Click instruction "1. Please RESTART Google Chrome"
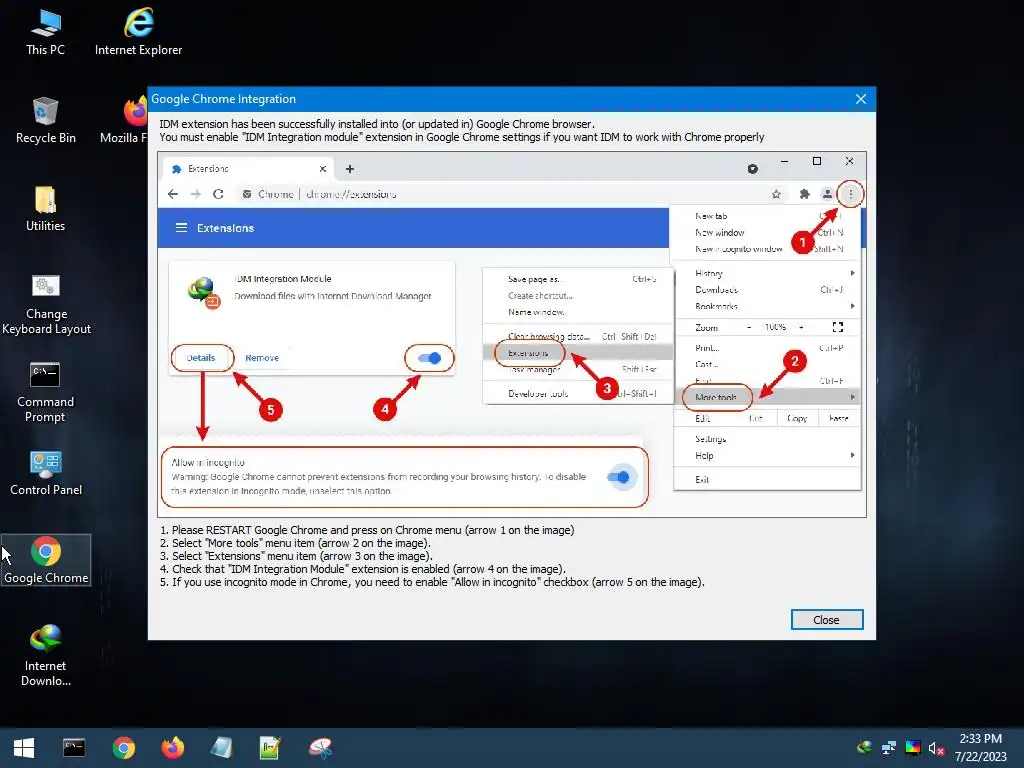The width and height of the screenshot is (1024, 768). [x=367, y=530]
